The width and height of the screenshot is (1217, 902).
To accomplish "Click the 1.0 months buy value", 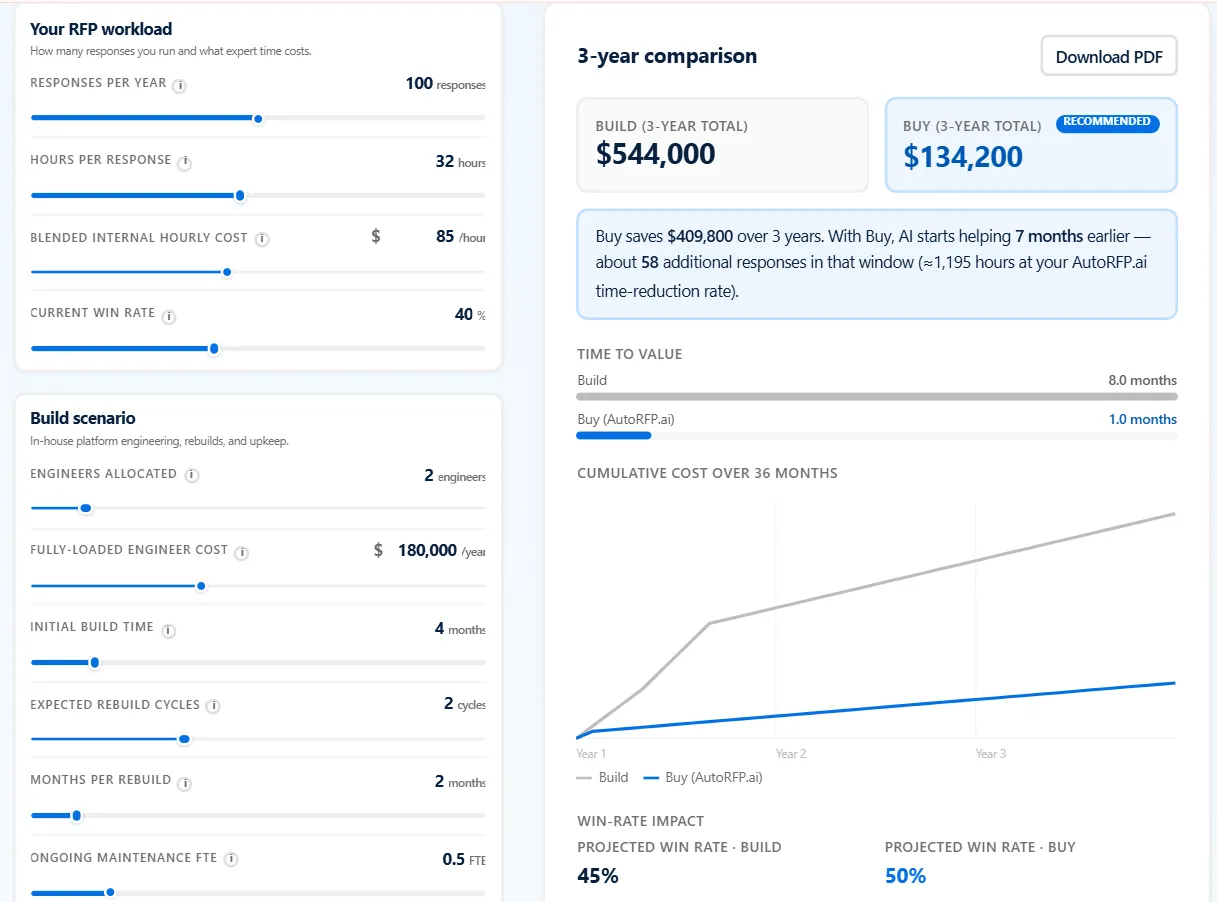I will 1142,419.
